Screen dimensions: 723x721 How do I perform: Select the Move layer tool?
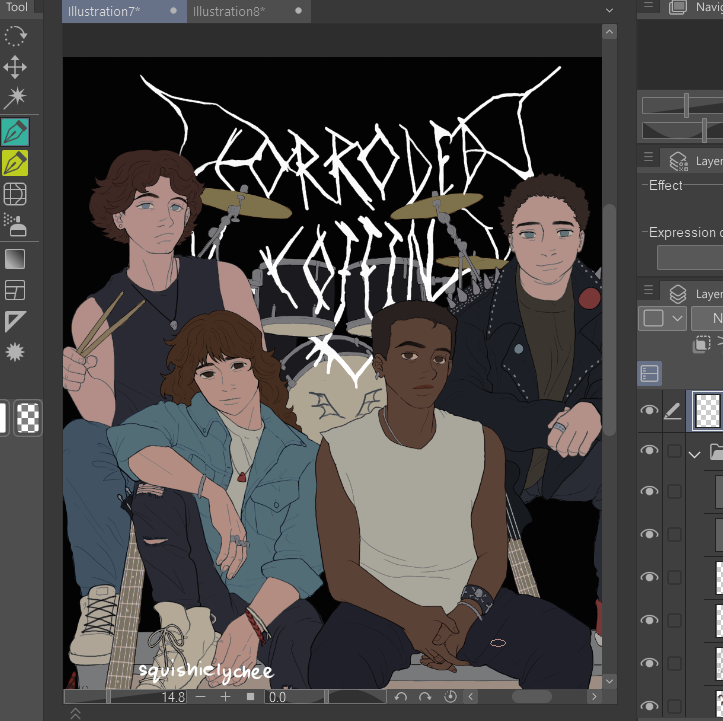(x=15, y=67)
